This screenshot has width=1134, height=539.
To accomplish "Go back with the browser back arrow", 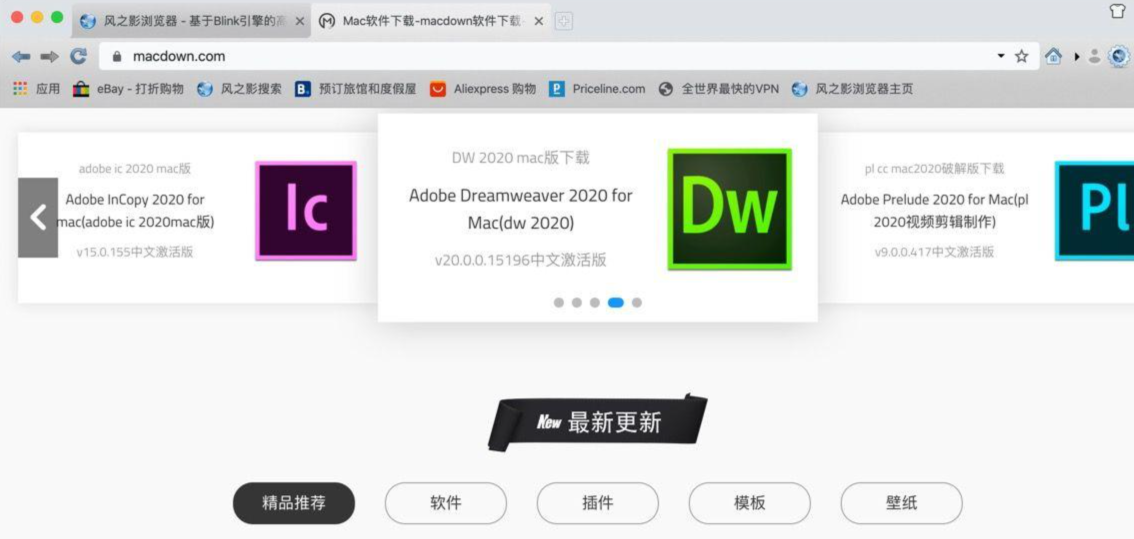I will (x=21, y=56).
